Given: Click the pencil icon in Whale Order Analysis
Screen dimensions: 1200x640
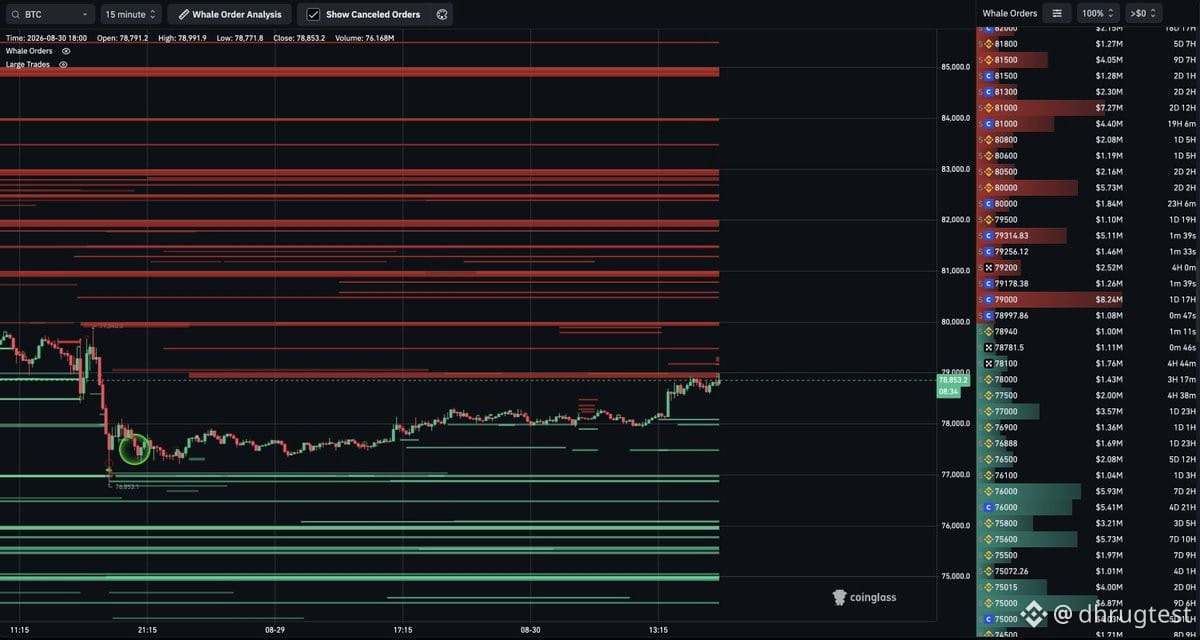Looking at the screenshot, I should click(183, 14).
